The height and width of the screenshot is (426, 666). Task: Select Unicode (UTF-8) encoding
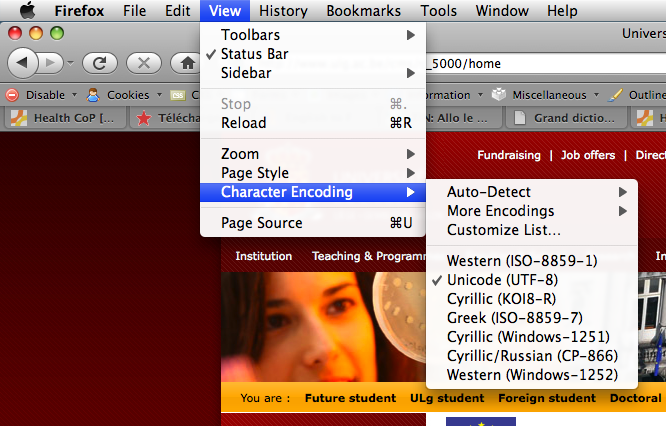tap(532, 280)
